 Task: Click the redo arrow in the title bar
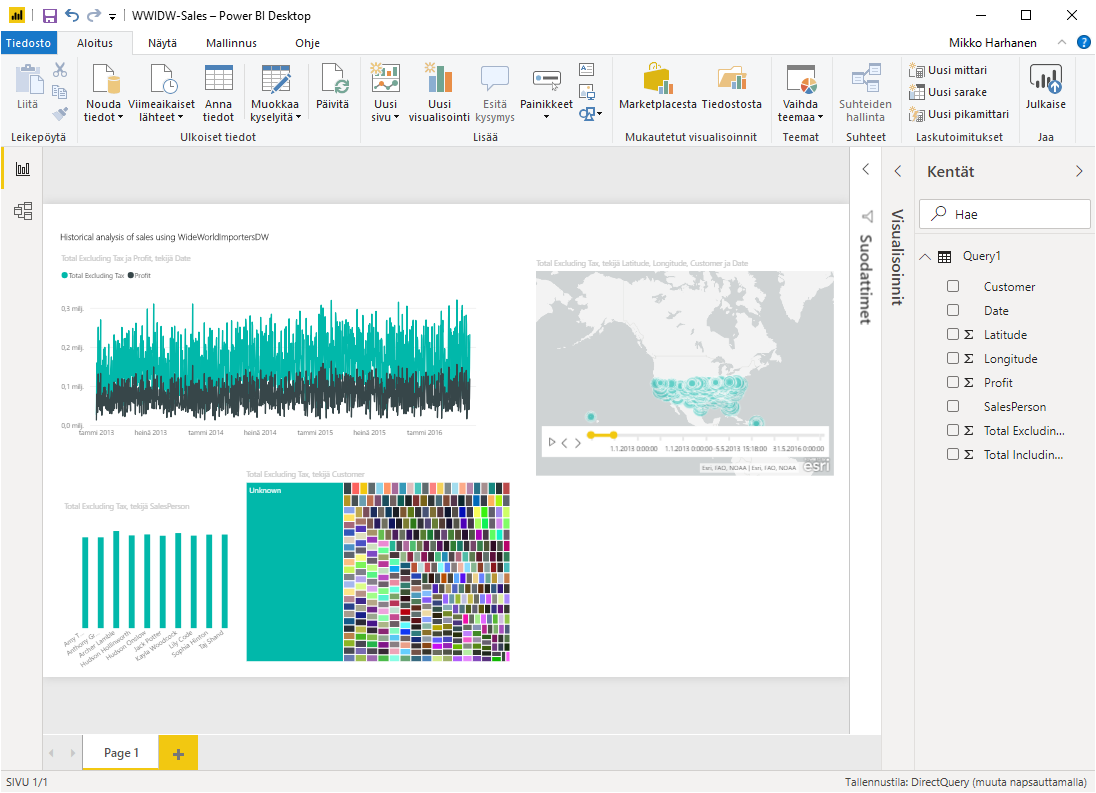pyautogui.click(x=94, y=15)
